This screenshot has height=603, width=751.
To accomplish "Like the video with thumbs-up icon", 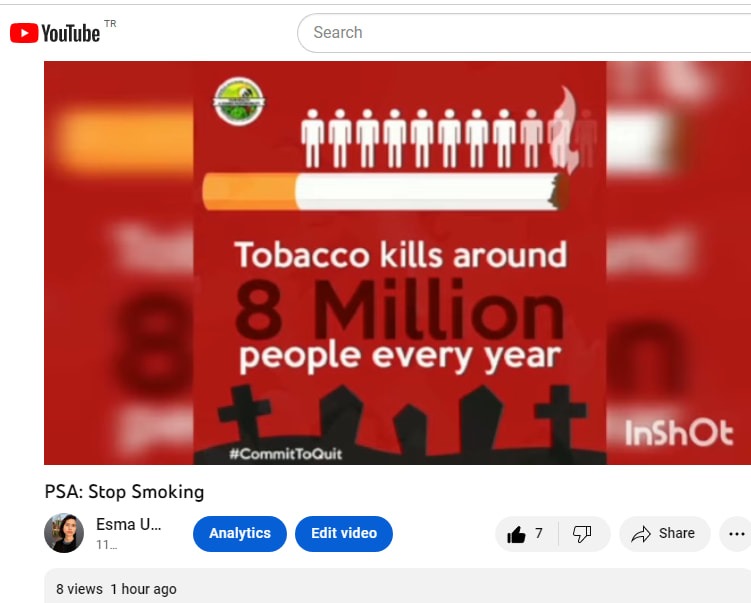I will click(x=516, y=534).
